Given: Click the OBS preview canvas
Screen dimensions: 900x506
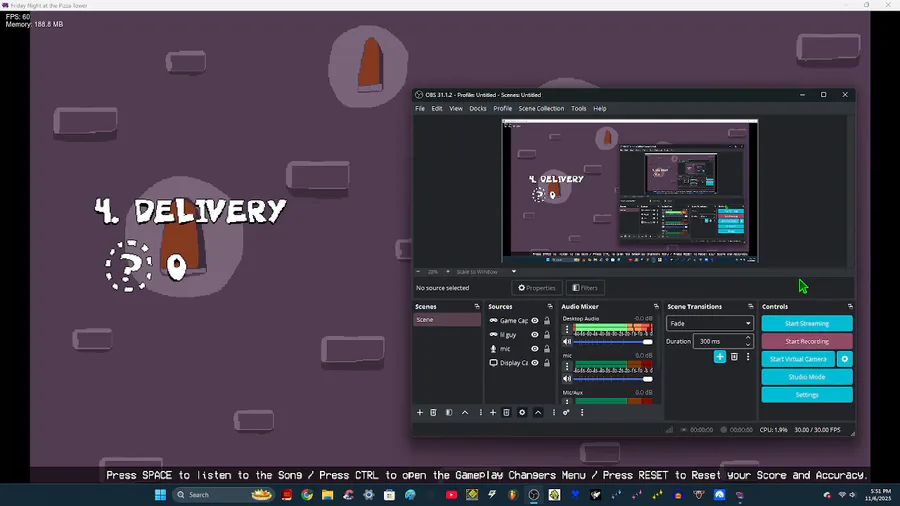Looking at the screenshot, I should click(x=630, y=191).
